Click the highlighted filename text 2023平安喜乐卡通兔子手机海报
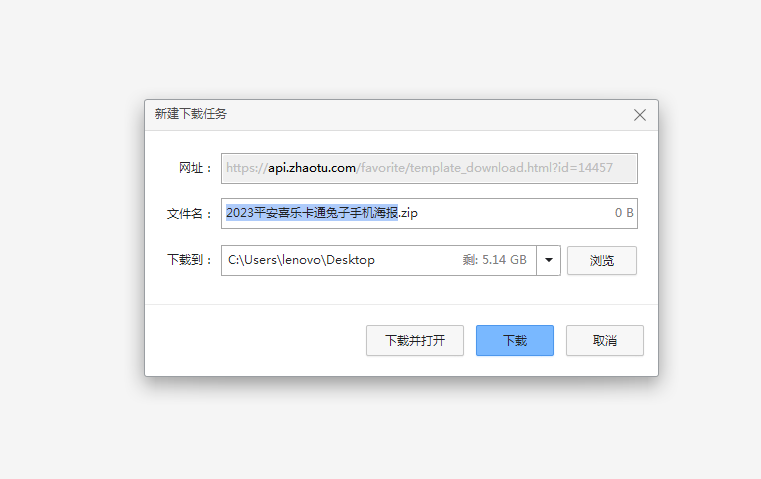The height and width of the screenshot is (479, 761). coord(311,213)
